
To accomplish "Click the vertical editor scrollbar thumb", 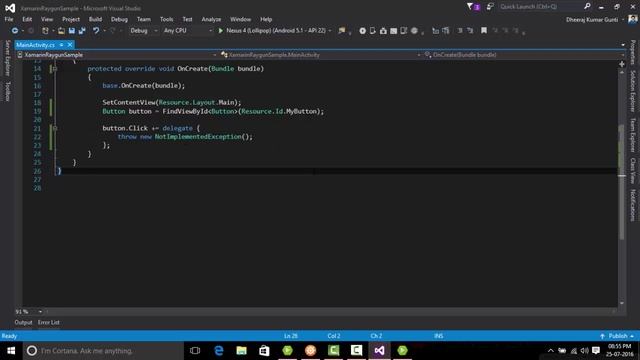I will (x=622, y=182).
